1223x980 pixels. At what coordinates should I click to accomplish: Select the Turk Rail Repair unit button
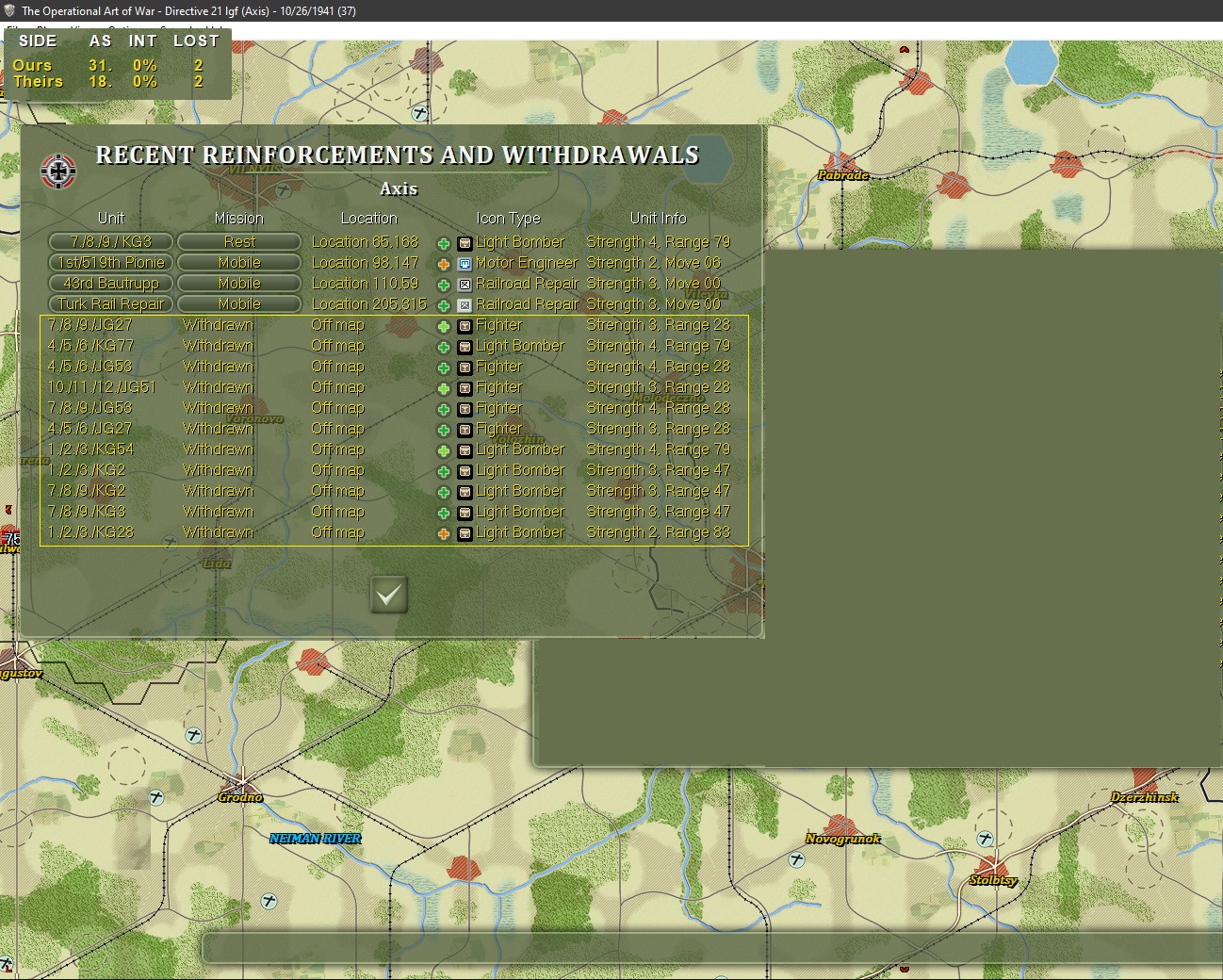click(x=111, y=304)
